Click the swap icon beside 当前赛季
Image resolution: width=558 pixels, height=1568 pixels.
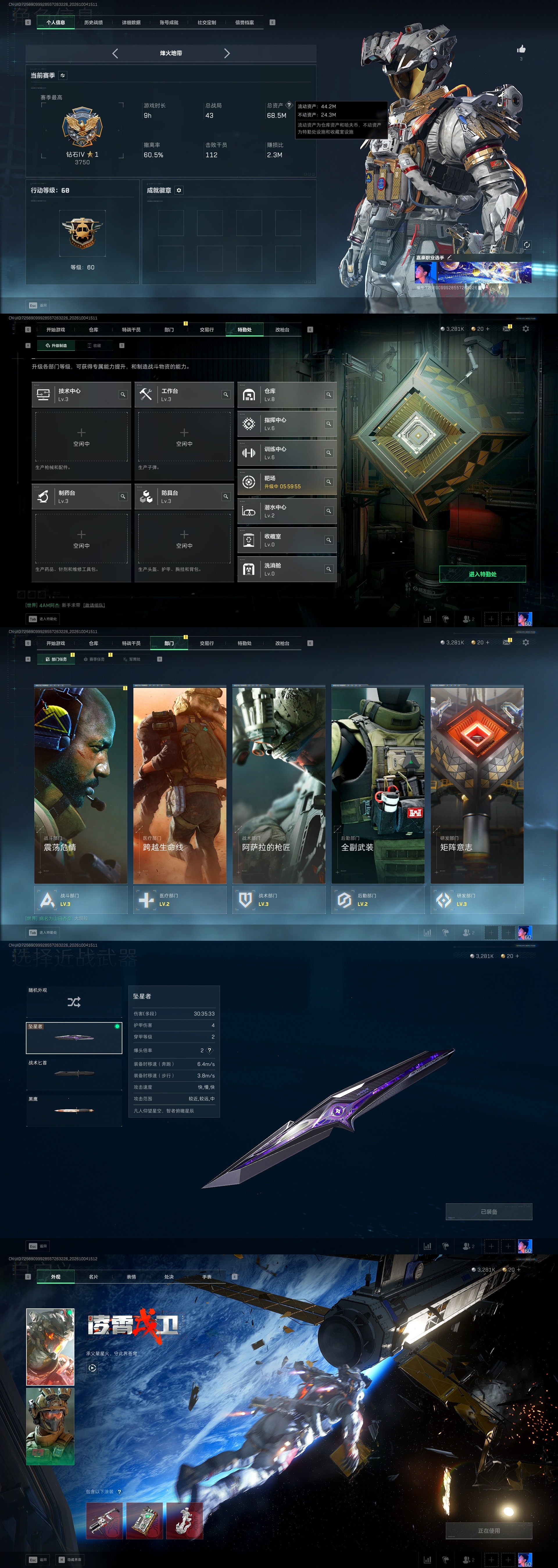coord(63,75)
